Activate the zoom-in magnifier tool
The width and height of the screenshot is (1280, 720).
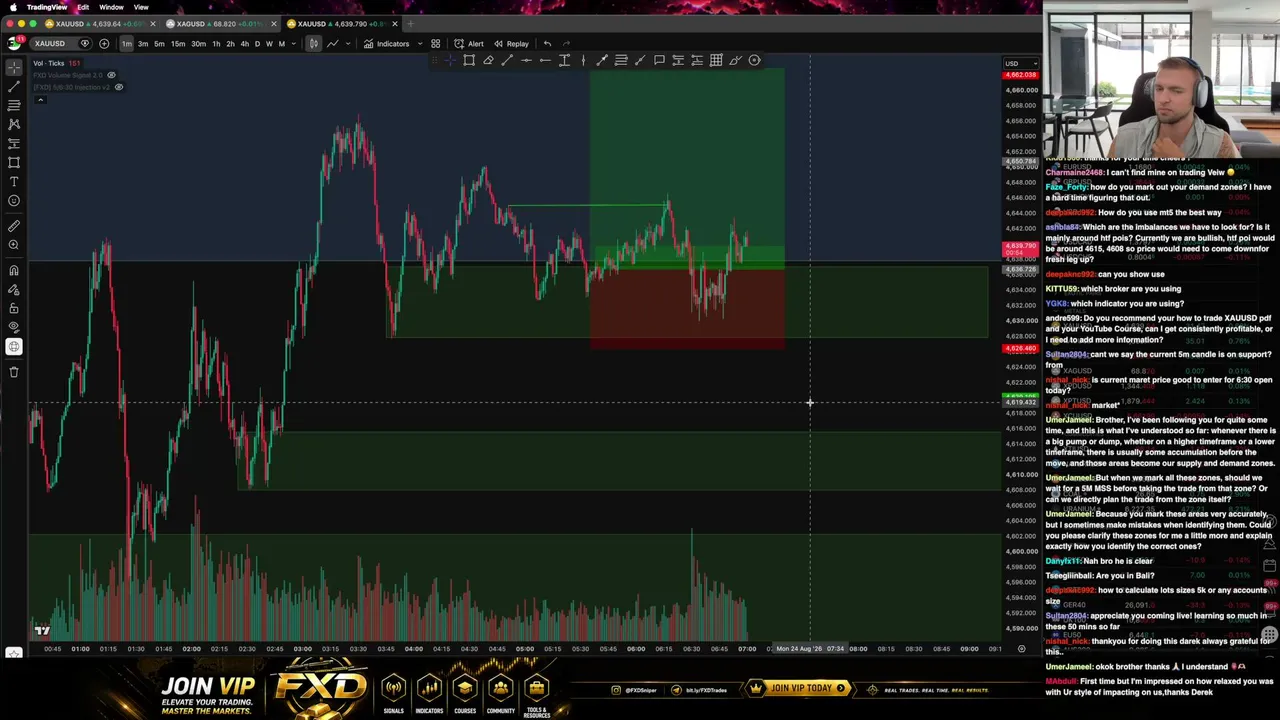click(14, 245)
